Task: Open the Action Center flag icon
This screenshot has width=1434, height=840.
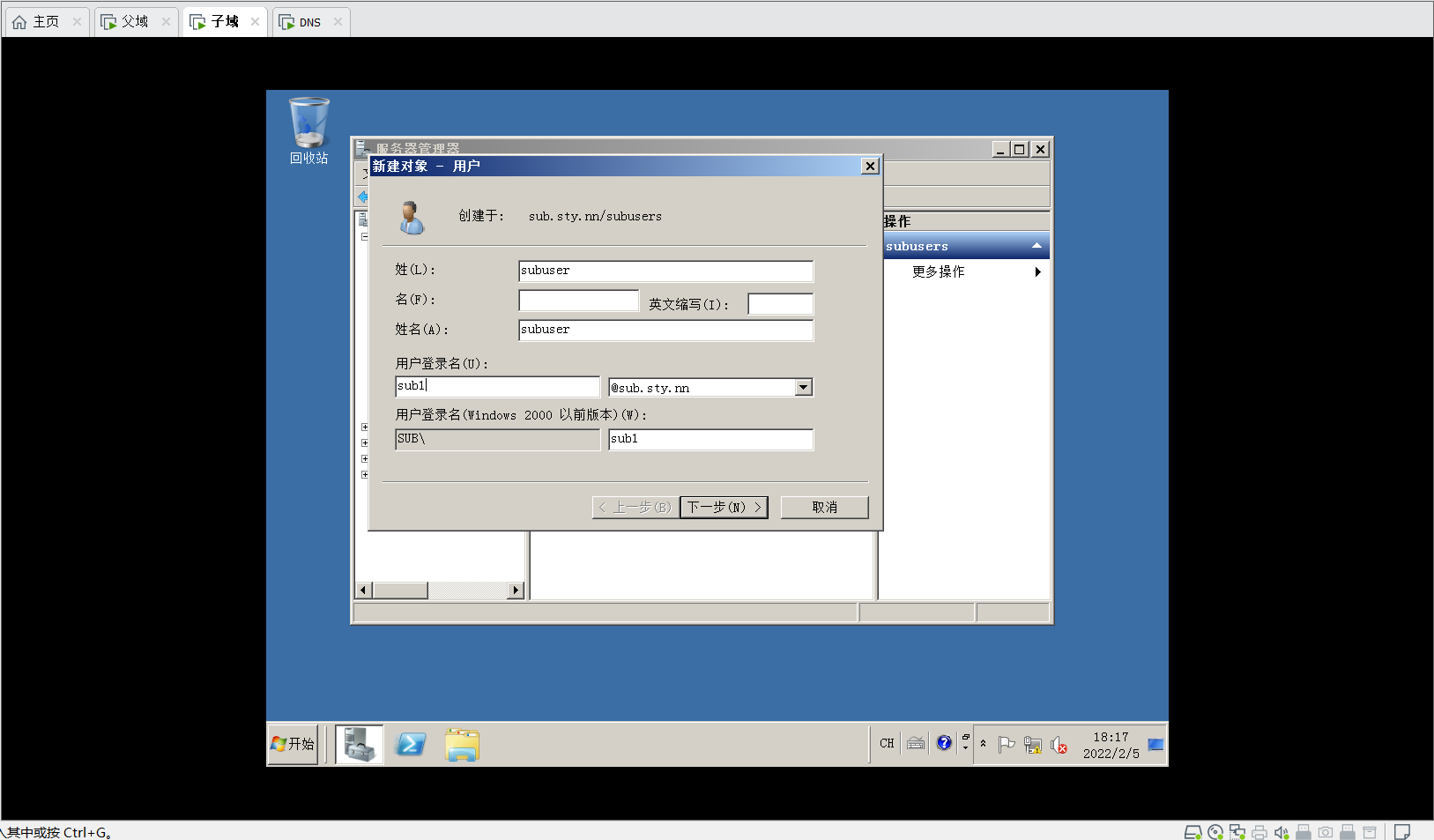Action: tap(1007, 745)
